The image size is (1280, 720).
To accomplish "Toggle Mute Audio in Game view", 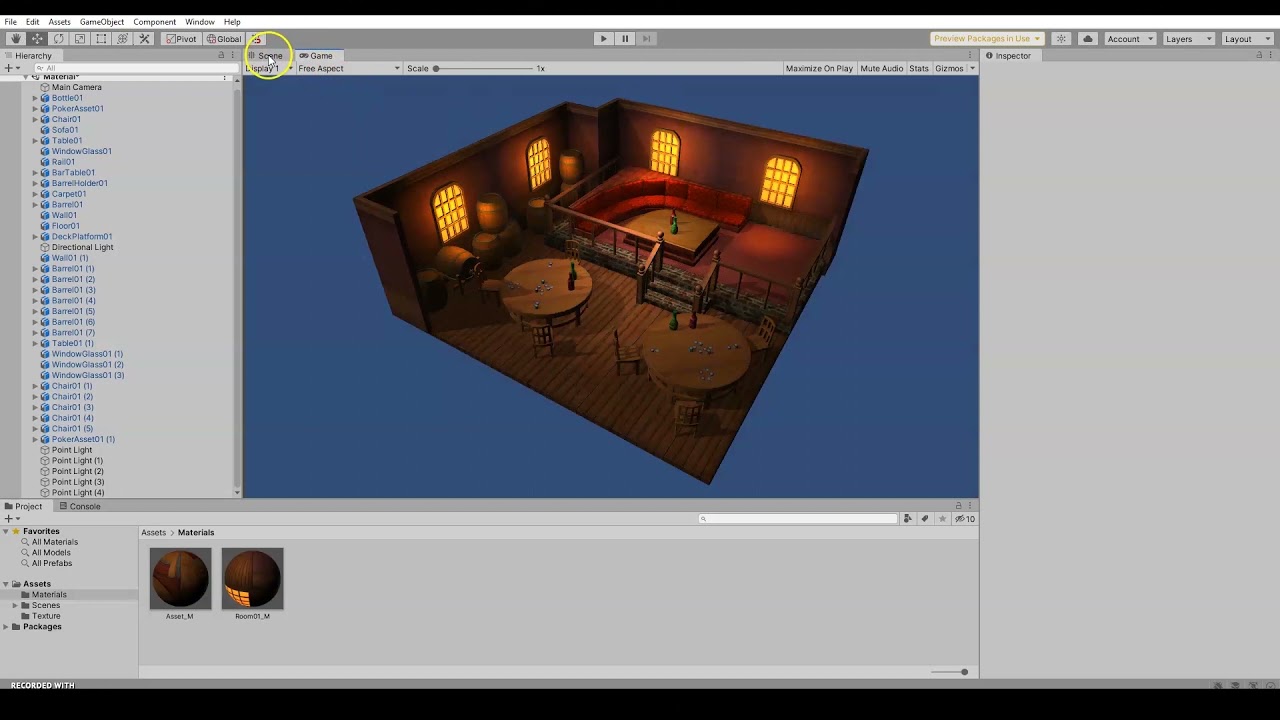I will 881,69.
